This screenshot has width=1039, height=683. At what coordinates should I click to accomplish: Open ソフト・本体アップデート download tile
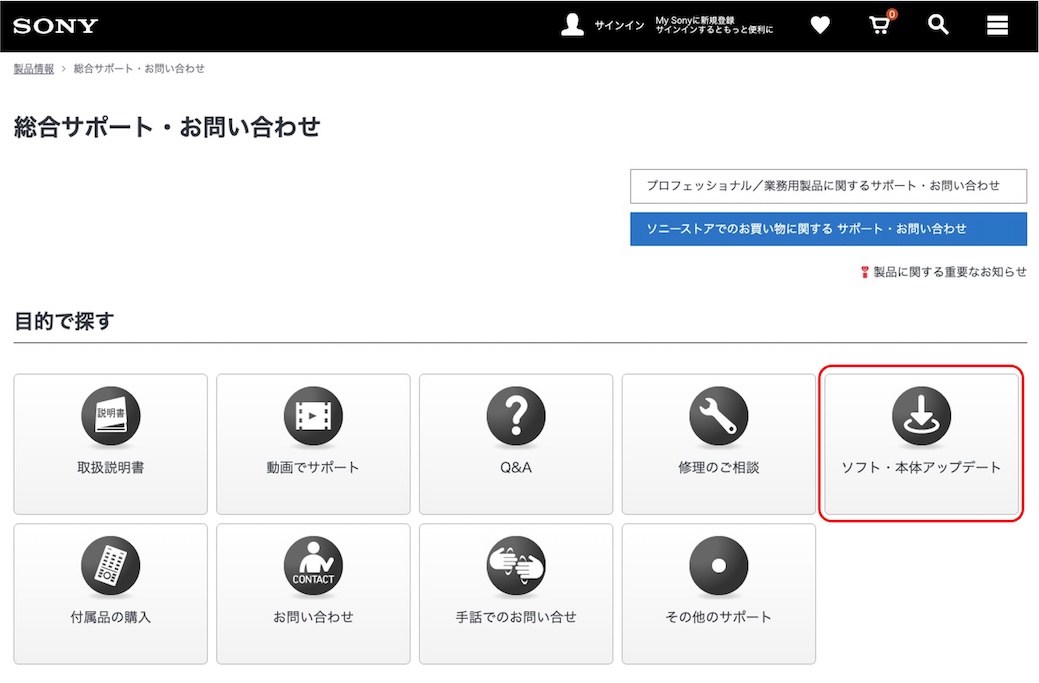tap(921, 444)
